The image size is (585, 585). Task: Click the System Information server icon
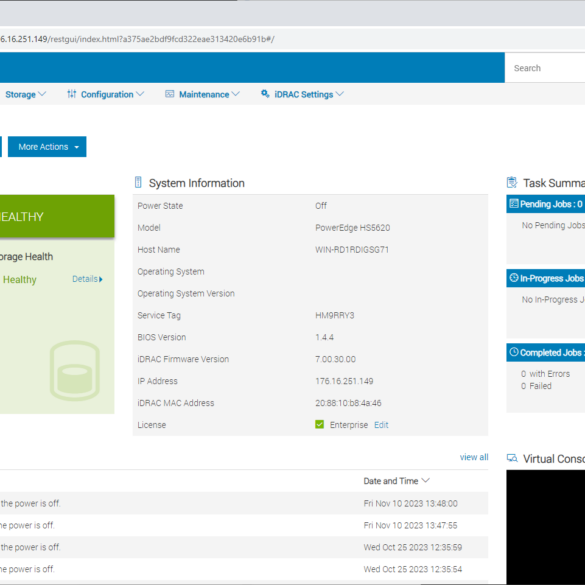[x=138, y=182]
